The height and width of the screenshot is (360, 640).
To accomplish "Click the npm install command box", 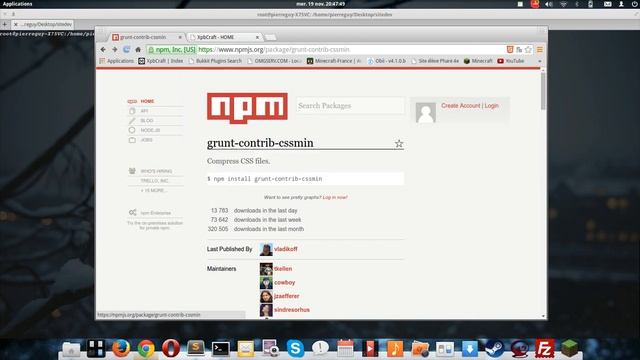I will click(x=305, y=179).
